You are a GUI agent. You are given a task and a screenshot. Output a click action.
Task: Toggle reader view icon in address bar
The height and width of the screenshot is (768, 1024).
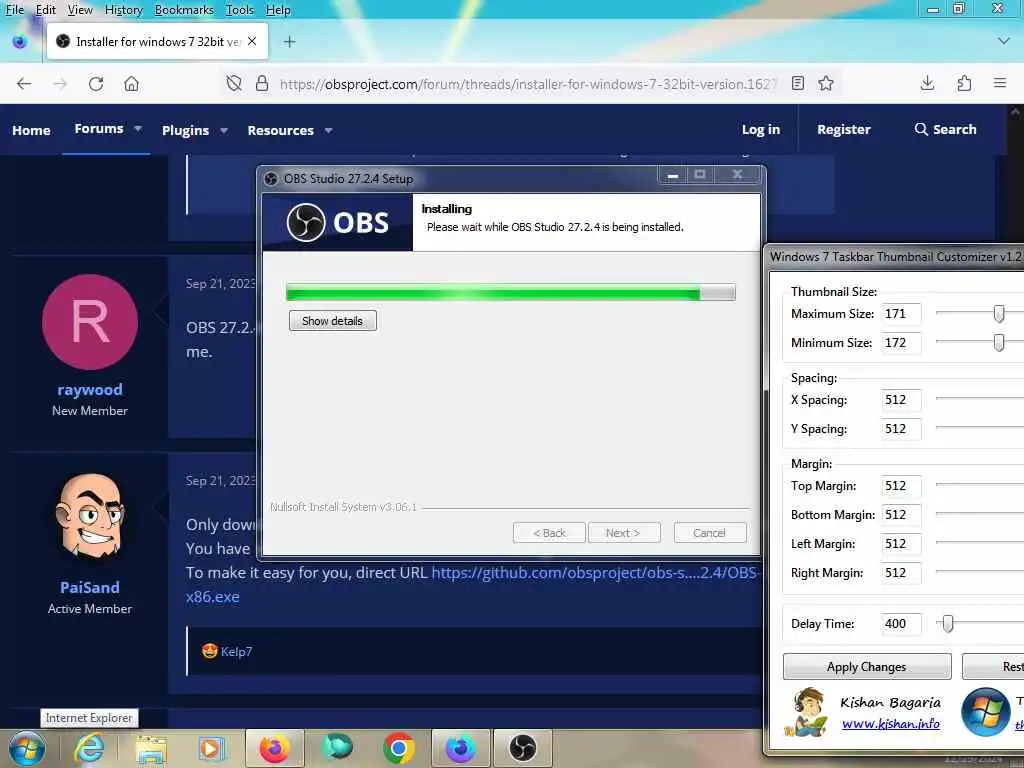click(x=797, y=84)
